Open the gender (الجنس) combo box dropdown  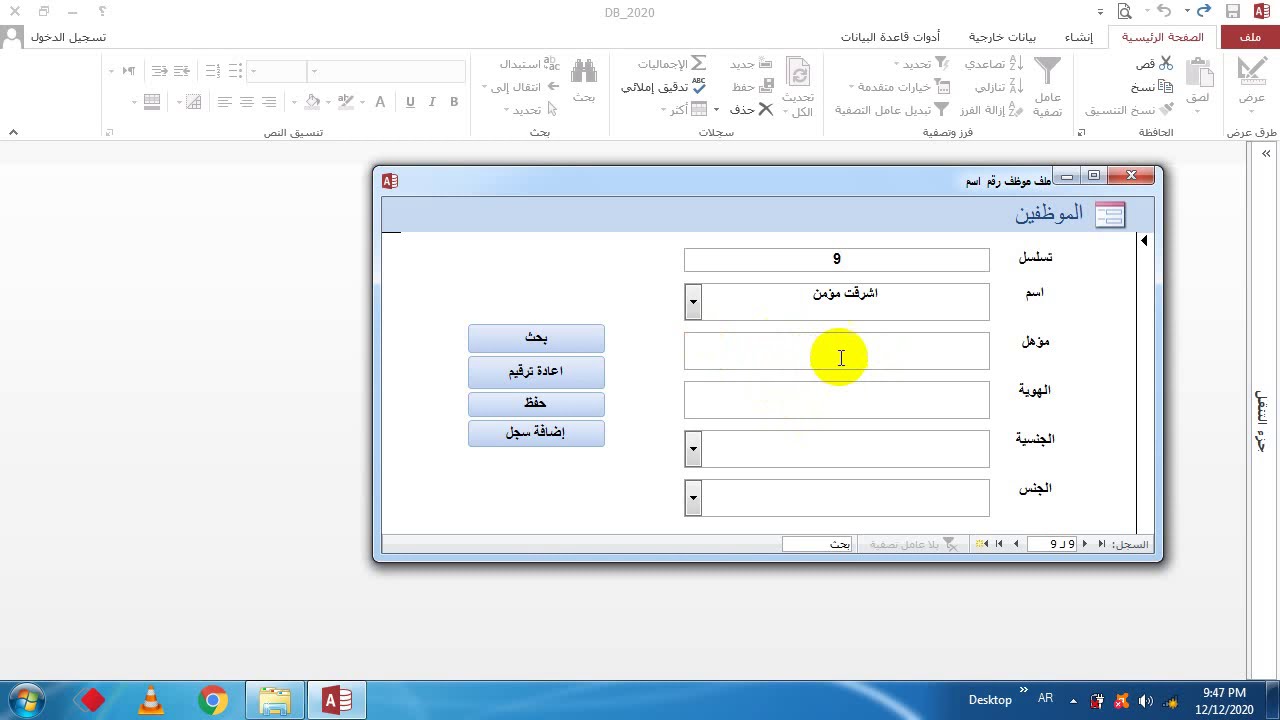pos(693,498)
